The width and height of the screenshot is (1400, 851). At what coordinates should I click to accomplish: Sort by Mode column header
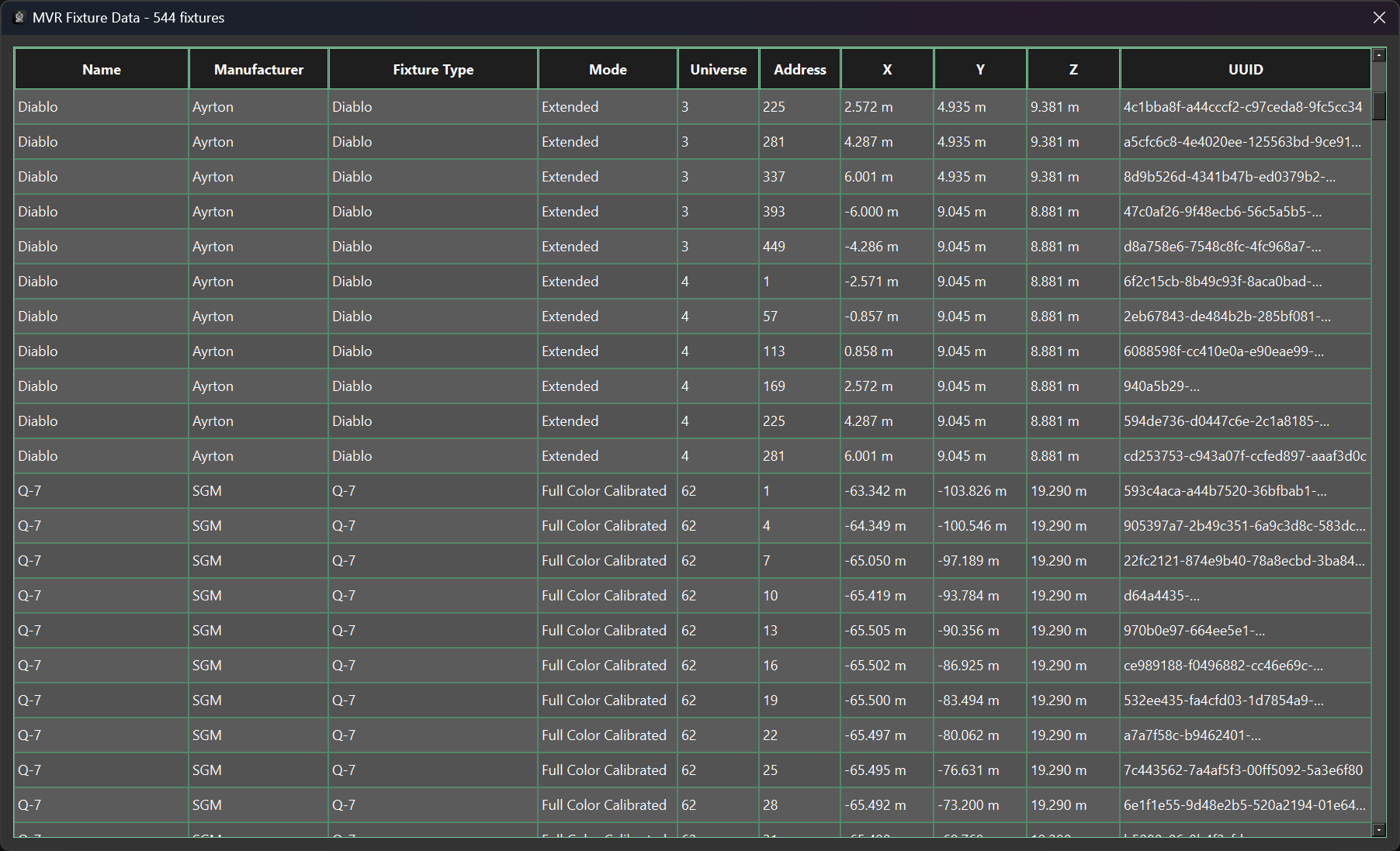(x=608, y=69)
